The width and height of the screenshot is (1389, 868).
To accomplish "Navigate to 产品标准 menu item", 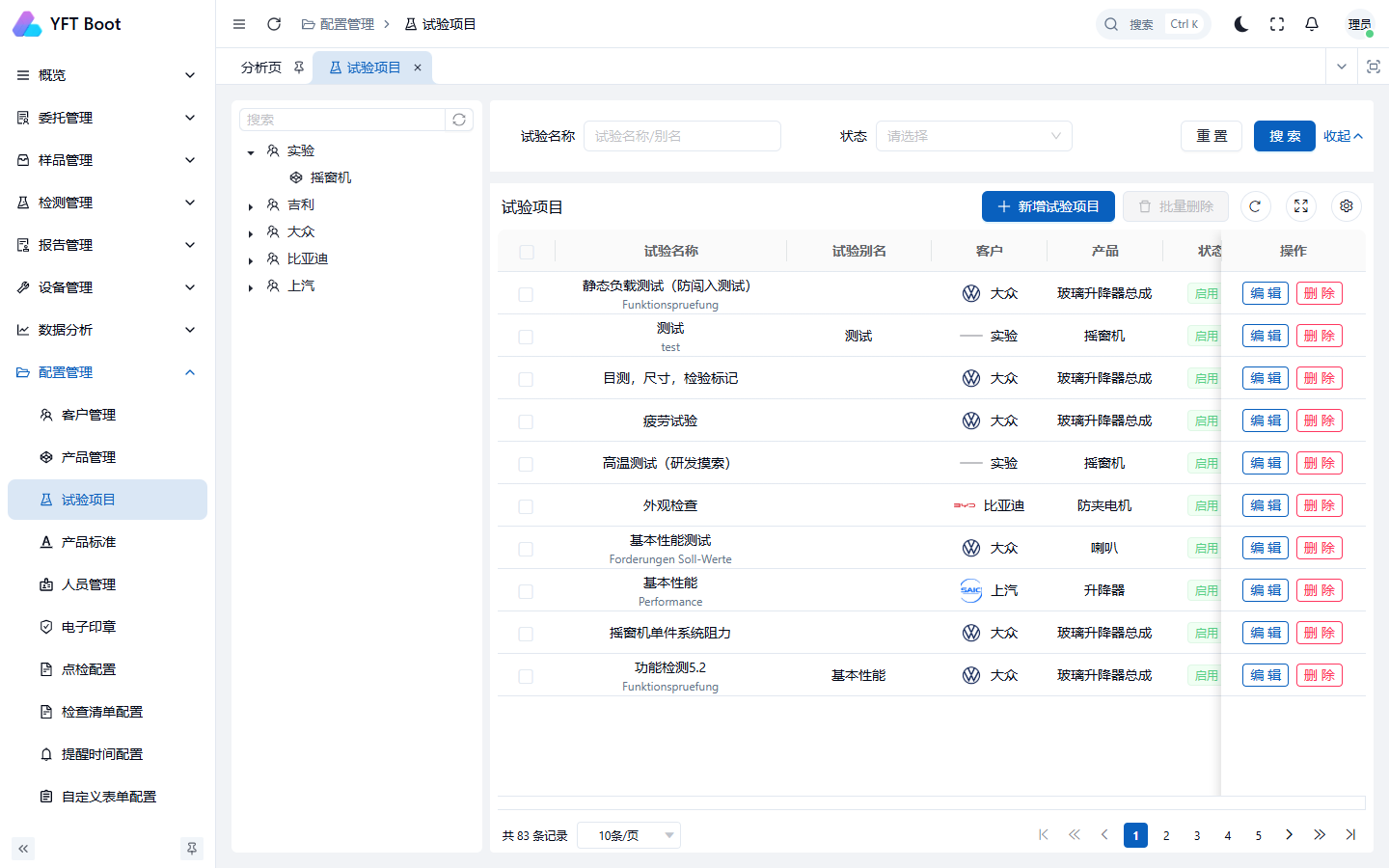I will coord(107,542).
